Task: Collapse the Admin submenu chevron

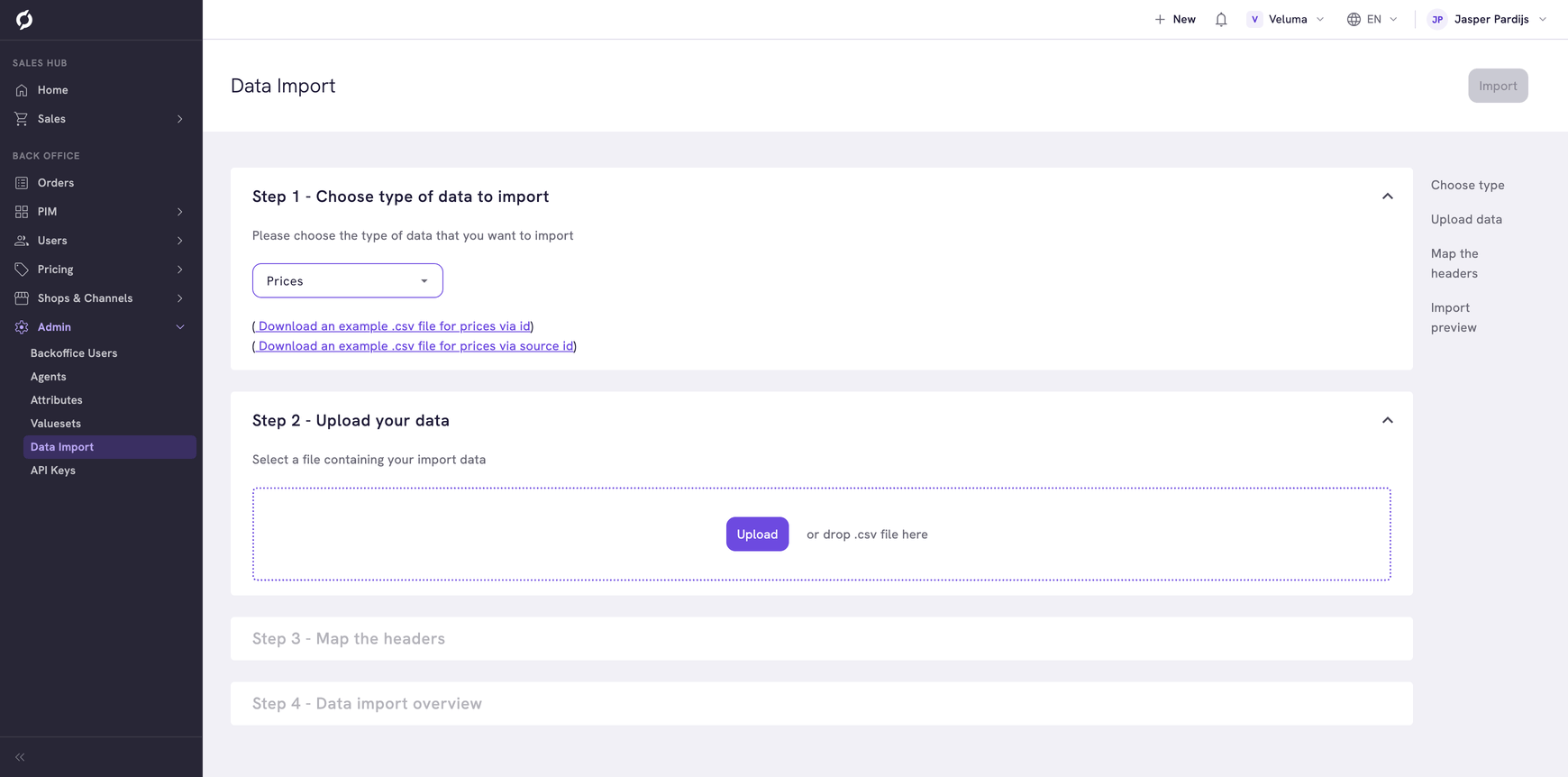Action: click(180, 327)
